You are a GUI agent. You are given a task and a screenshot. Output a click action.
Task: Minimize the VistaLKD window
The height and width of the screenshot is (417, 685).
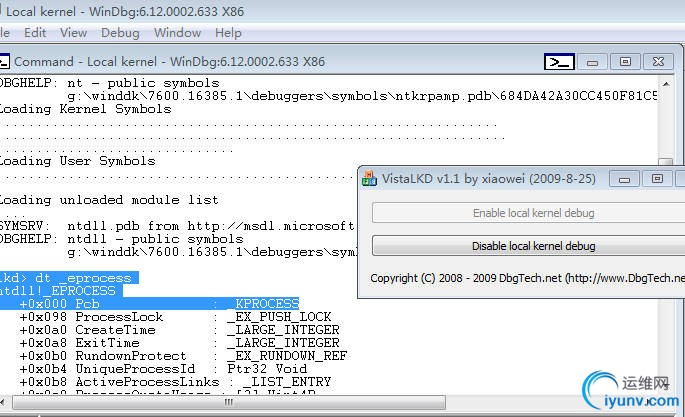[624, 179]
